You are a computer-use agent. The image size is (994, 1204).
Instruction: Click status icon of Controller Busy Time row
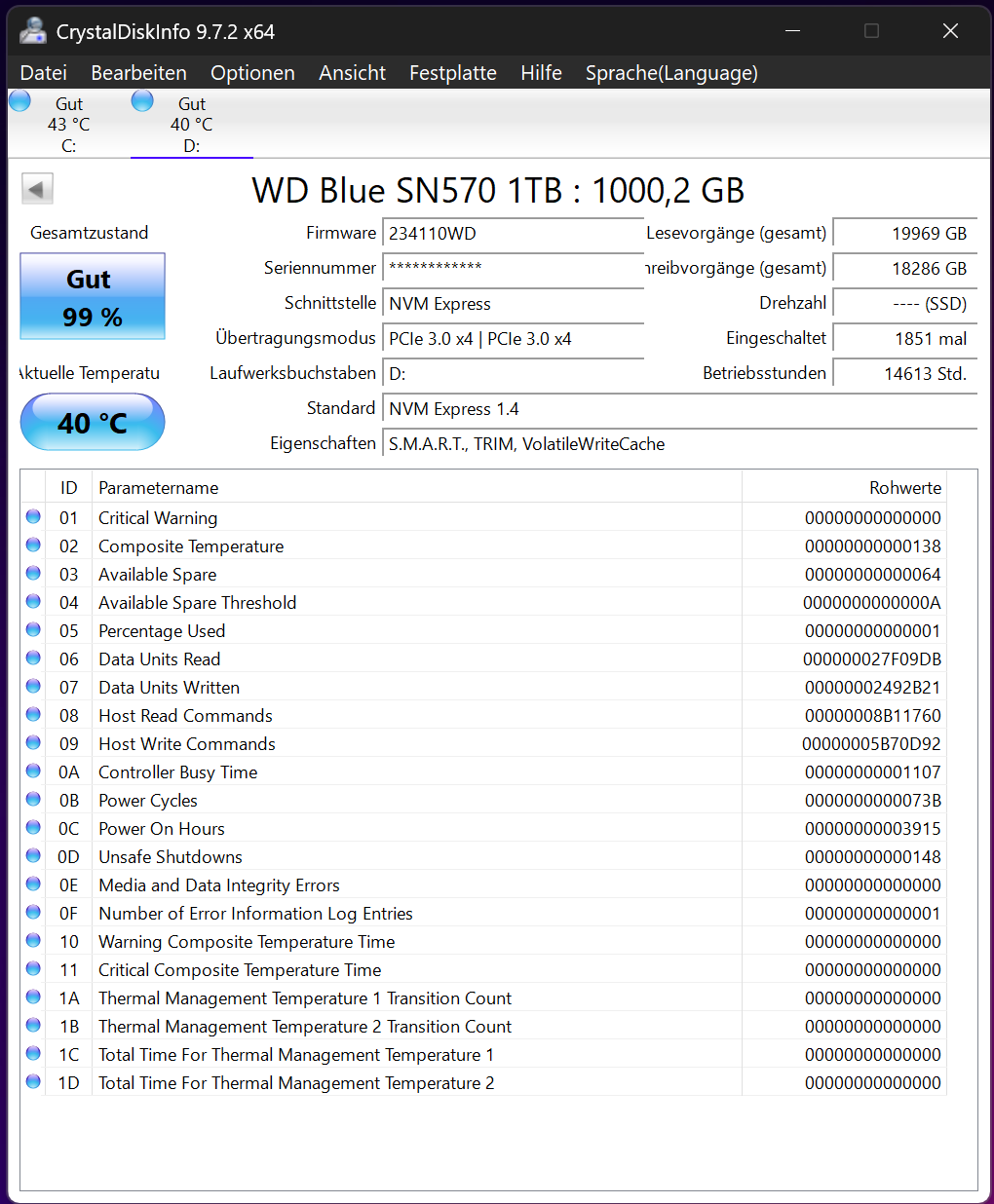(x=33, y=771)
